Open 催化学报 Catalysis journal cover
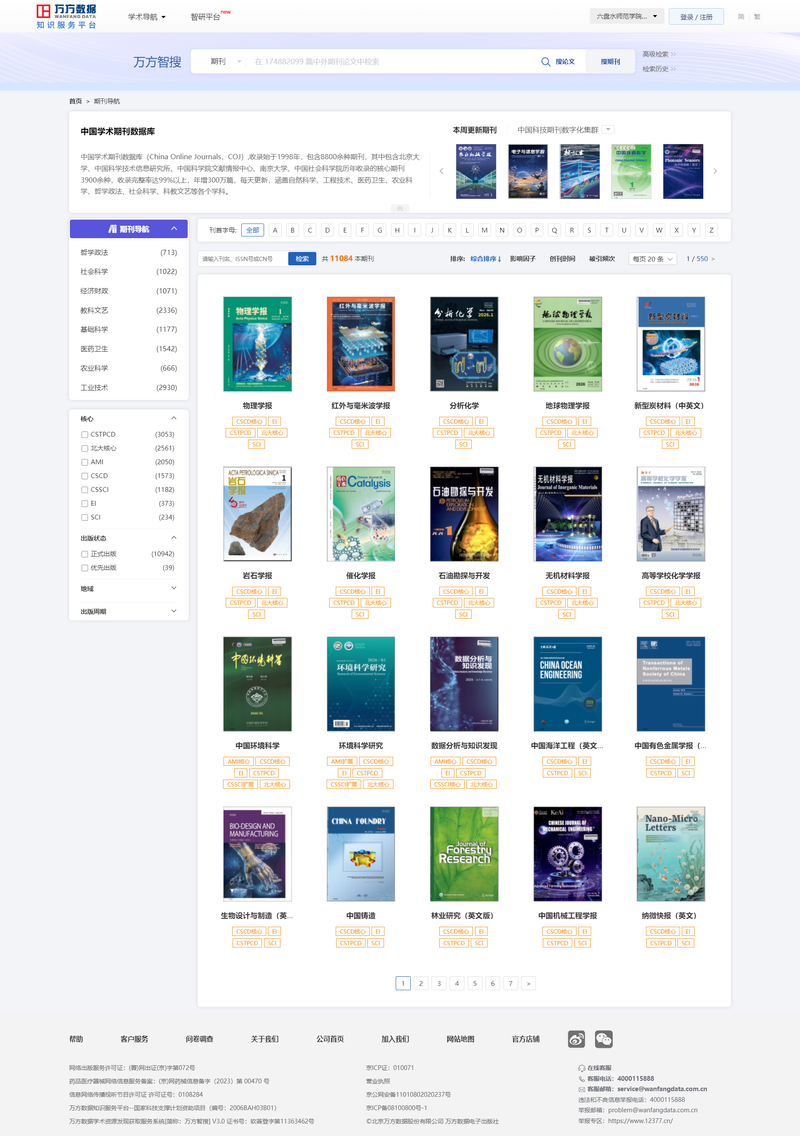Viewport: 800px width, 1136px height. pyautogui.click(x=361, y=514)
